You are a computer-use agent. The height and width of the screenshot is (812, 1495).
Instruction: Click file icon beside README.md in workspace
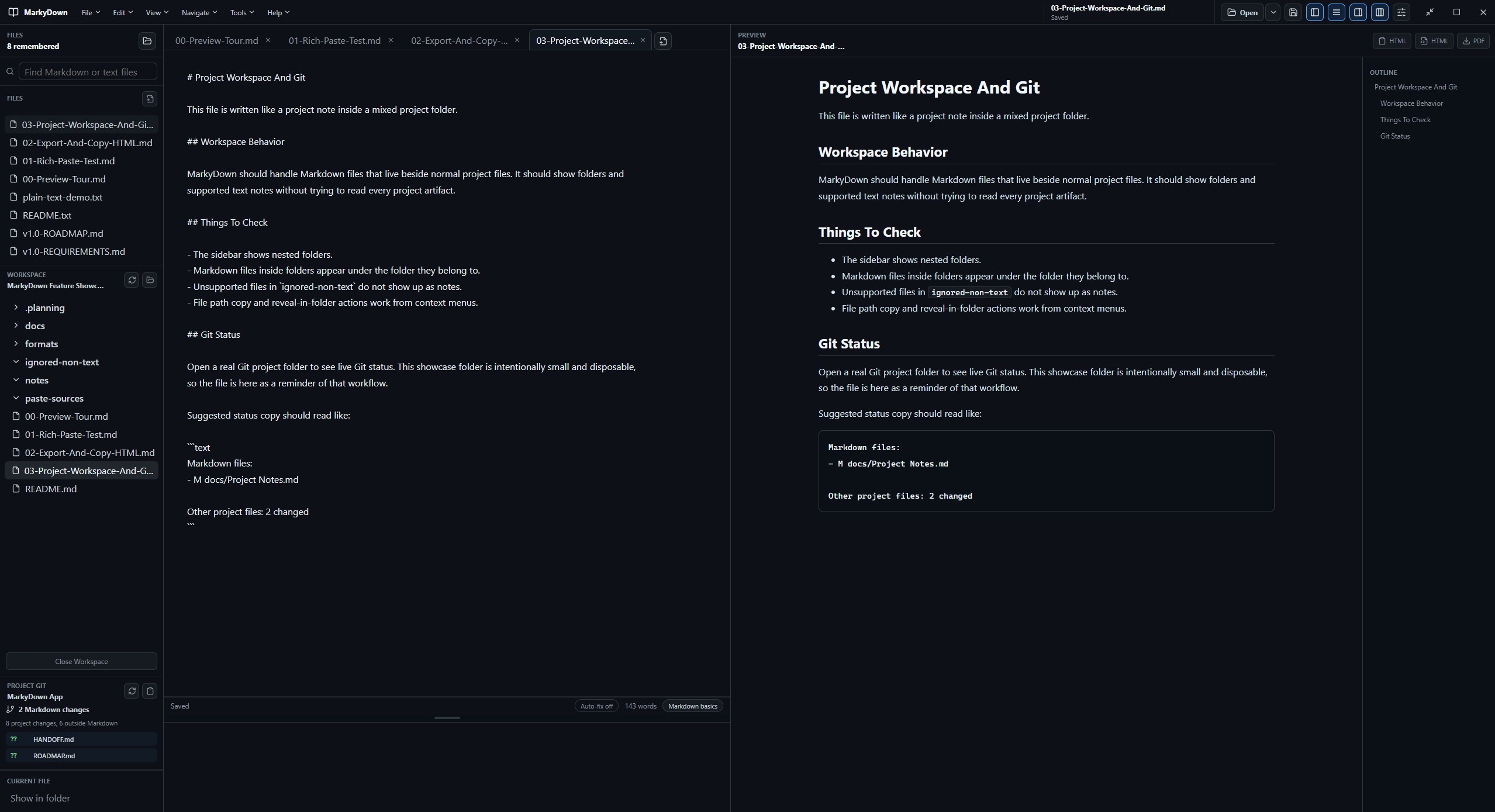pyautogui.click(x=16, y=489)
